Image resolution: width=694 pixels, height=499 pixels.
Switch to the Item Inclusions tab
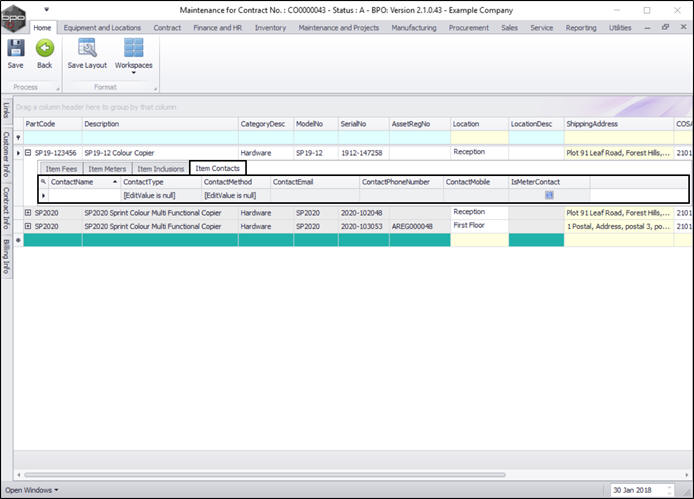160,169
